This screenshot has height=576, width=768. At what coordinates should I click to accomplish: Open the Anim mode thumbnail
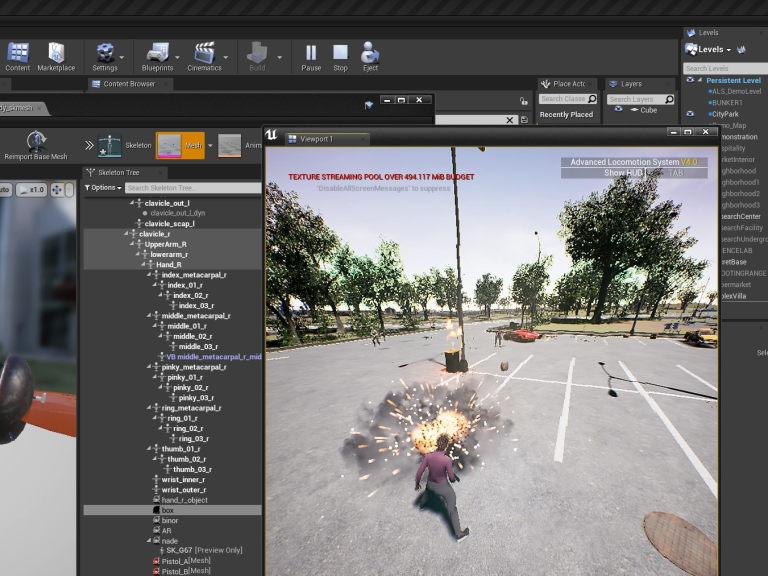229,145
